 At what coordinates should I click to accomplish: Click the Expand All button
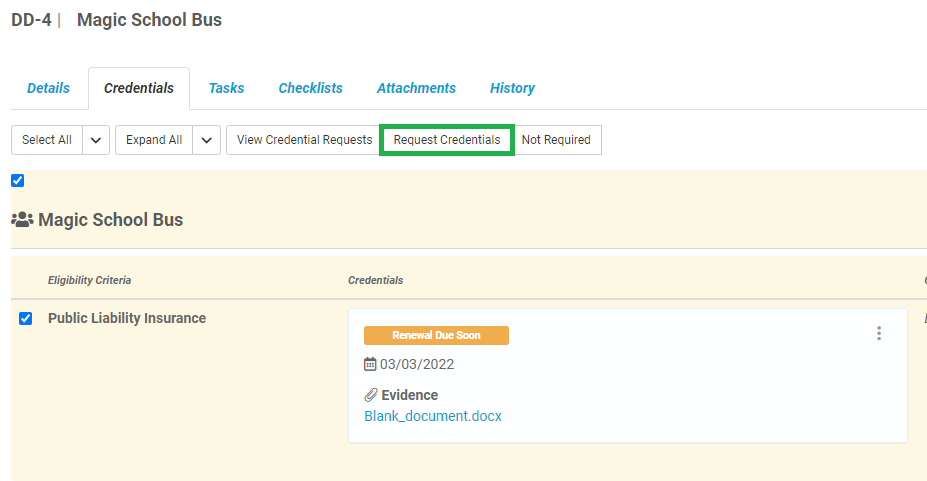[x=154, y=140]
